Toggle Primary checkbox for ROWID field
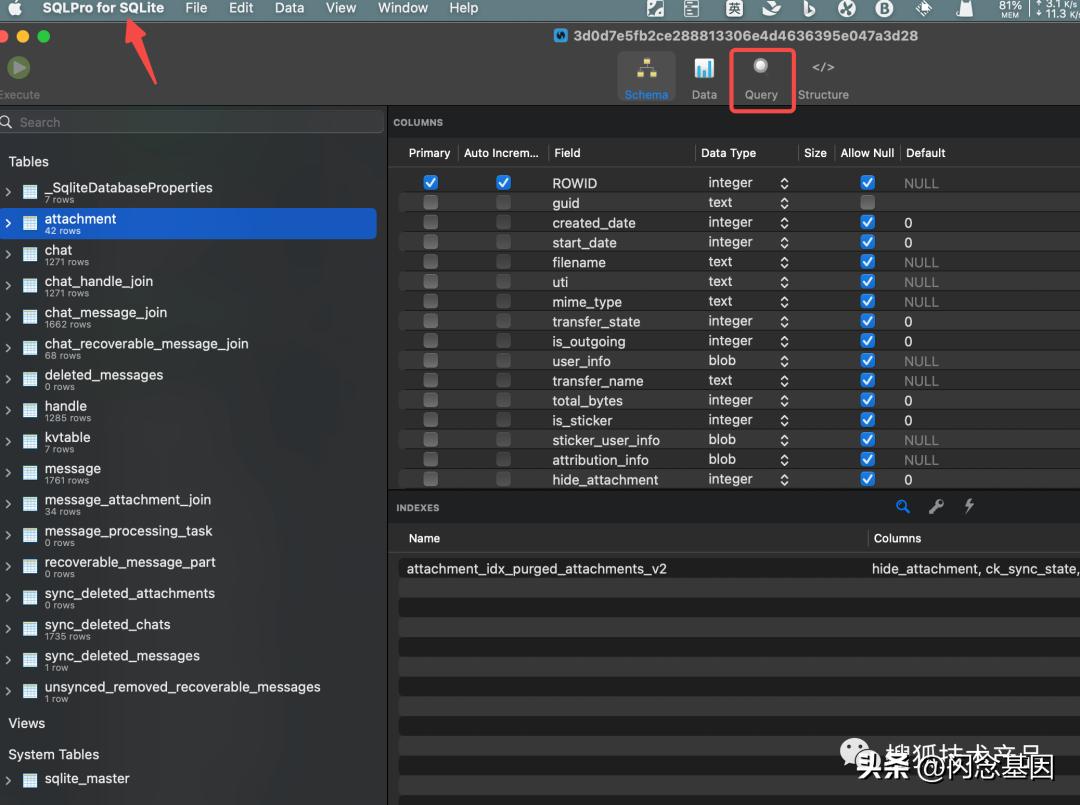Image resolution: width=1080 pixels, height=805 pixels. [430, 183]
